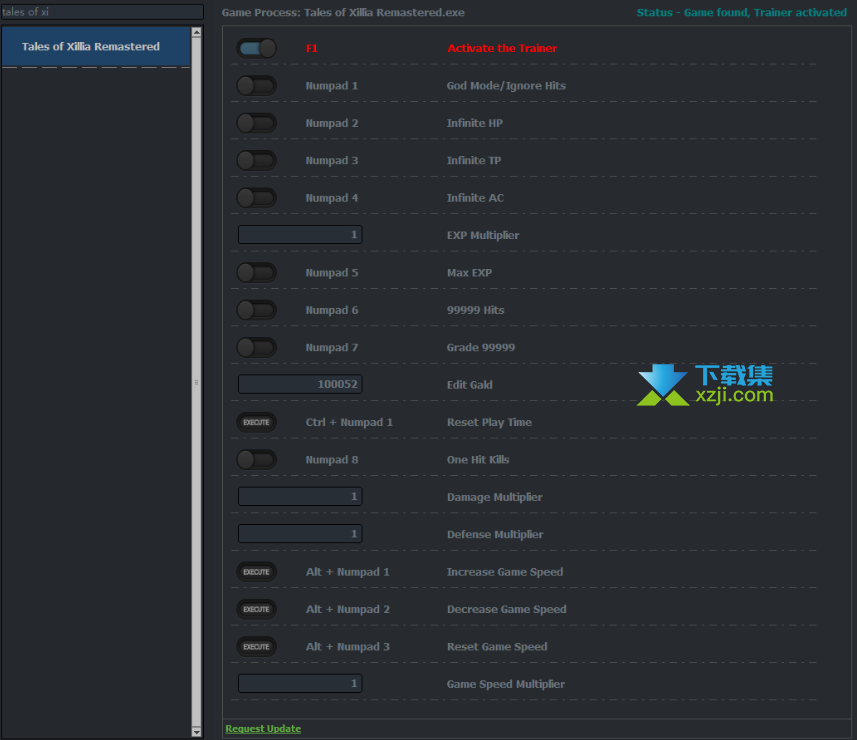Viewport: 857px width, 740px height.
Task: Select the Defense Multiplier input field
Action: pos(300,535)
